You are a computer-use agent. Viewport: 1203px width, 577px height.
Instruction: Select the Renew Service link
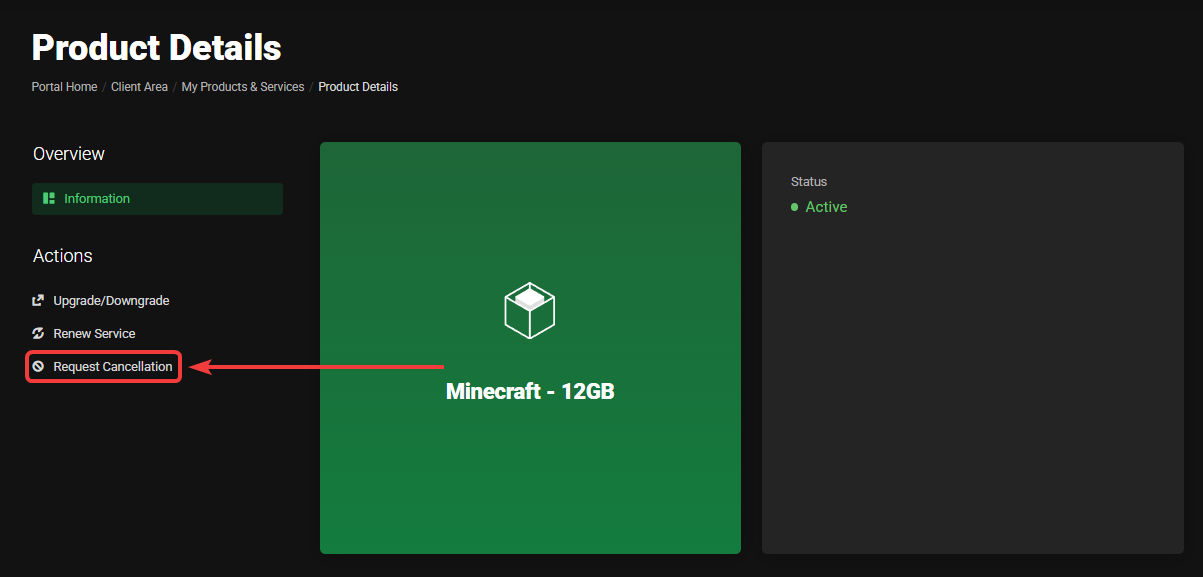coord(94,333)
